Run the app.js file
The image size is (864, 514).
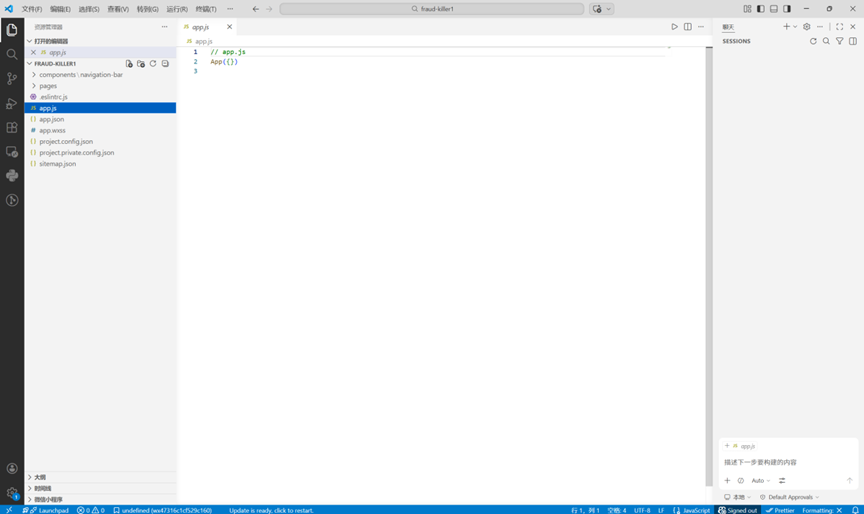pyautogui.click(x=674, y=26)
